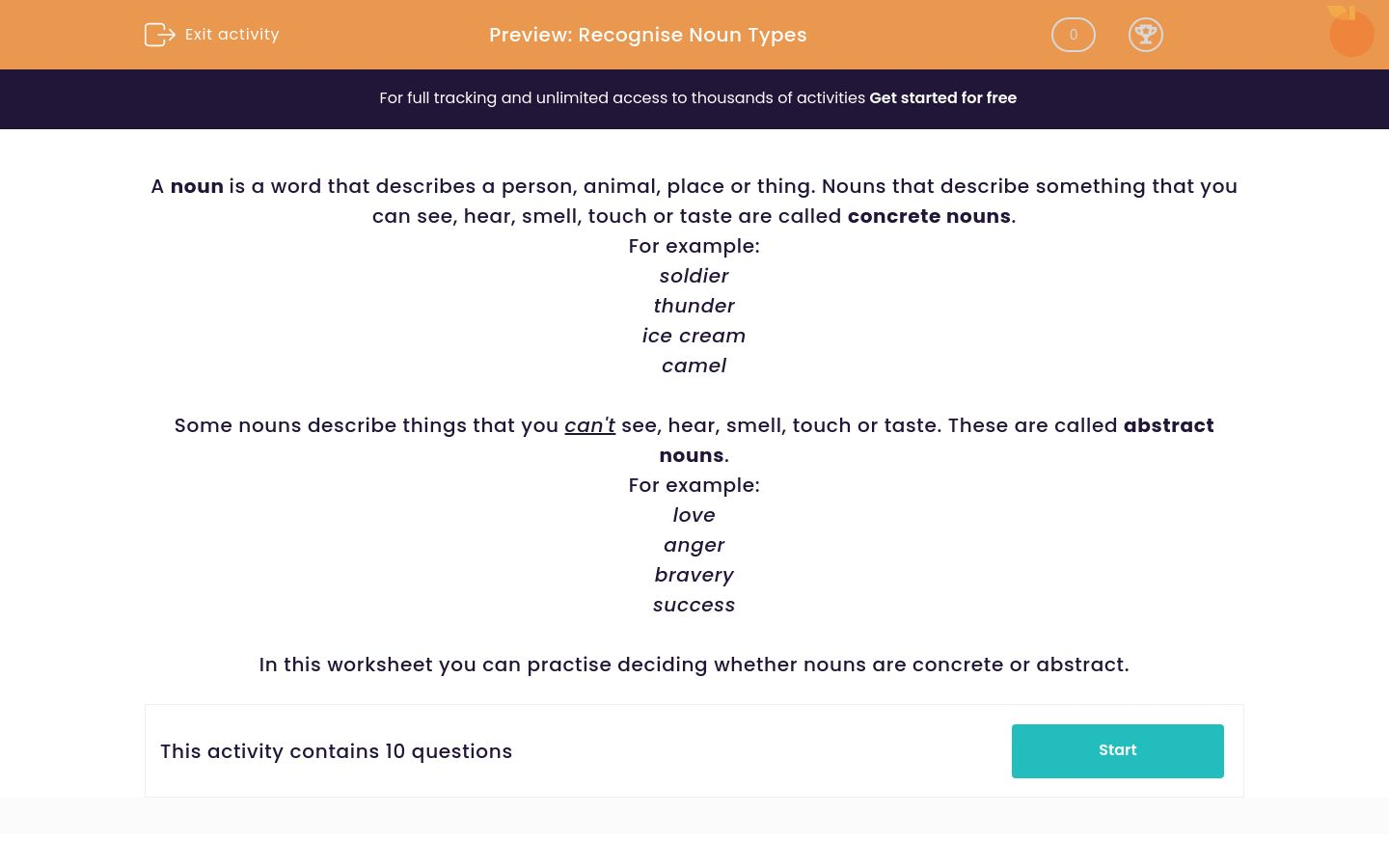Image resolution: width=1389 pixels, height=868 pixels.
Task: Select the word soldier in the examples
Action: 694,276
